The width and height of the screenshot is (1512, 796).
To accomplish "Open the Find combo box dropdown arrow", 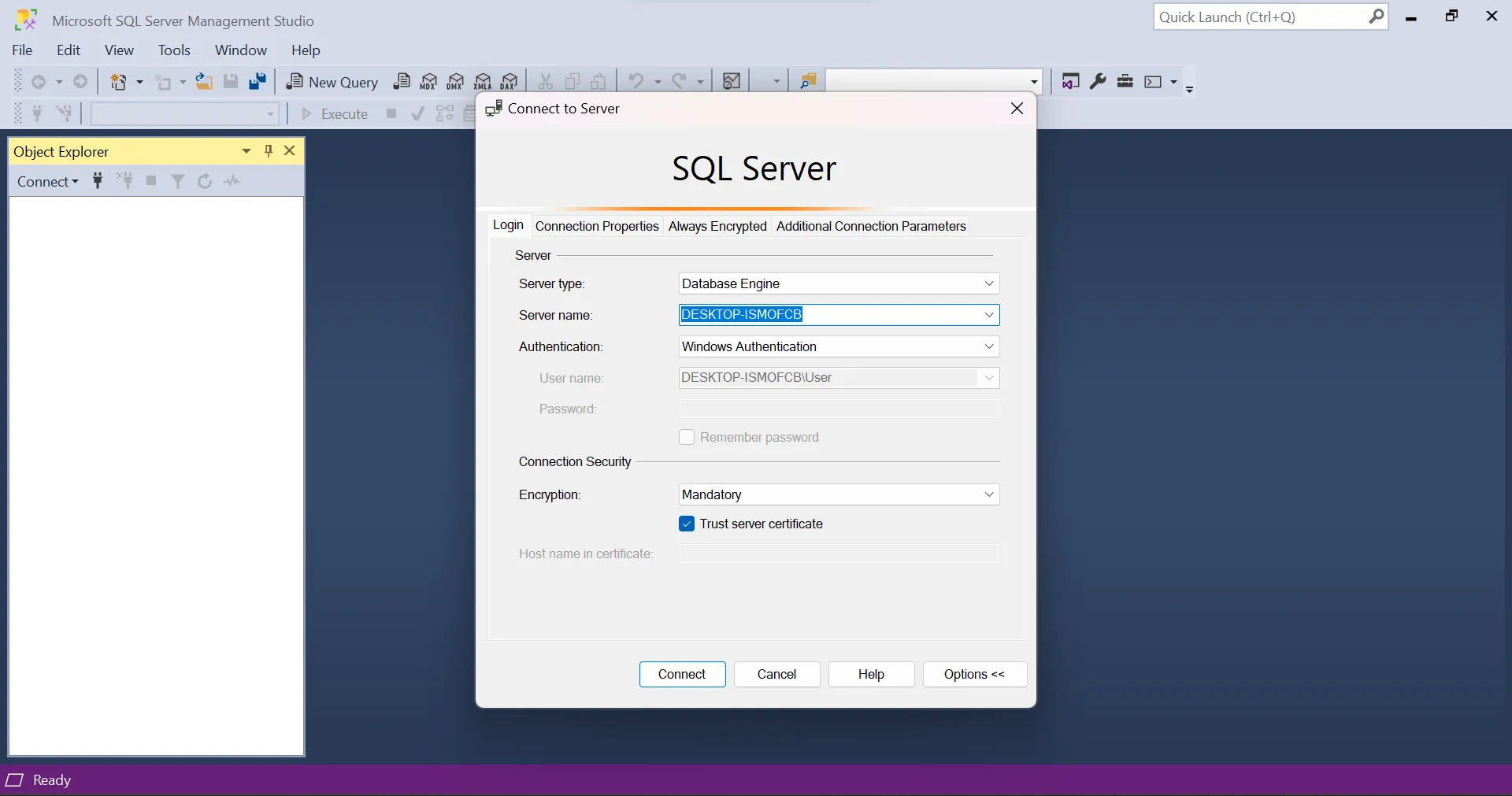I will click(x=1034, y=82).
